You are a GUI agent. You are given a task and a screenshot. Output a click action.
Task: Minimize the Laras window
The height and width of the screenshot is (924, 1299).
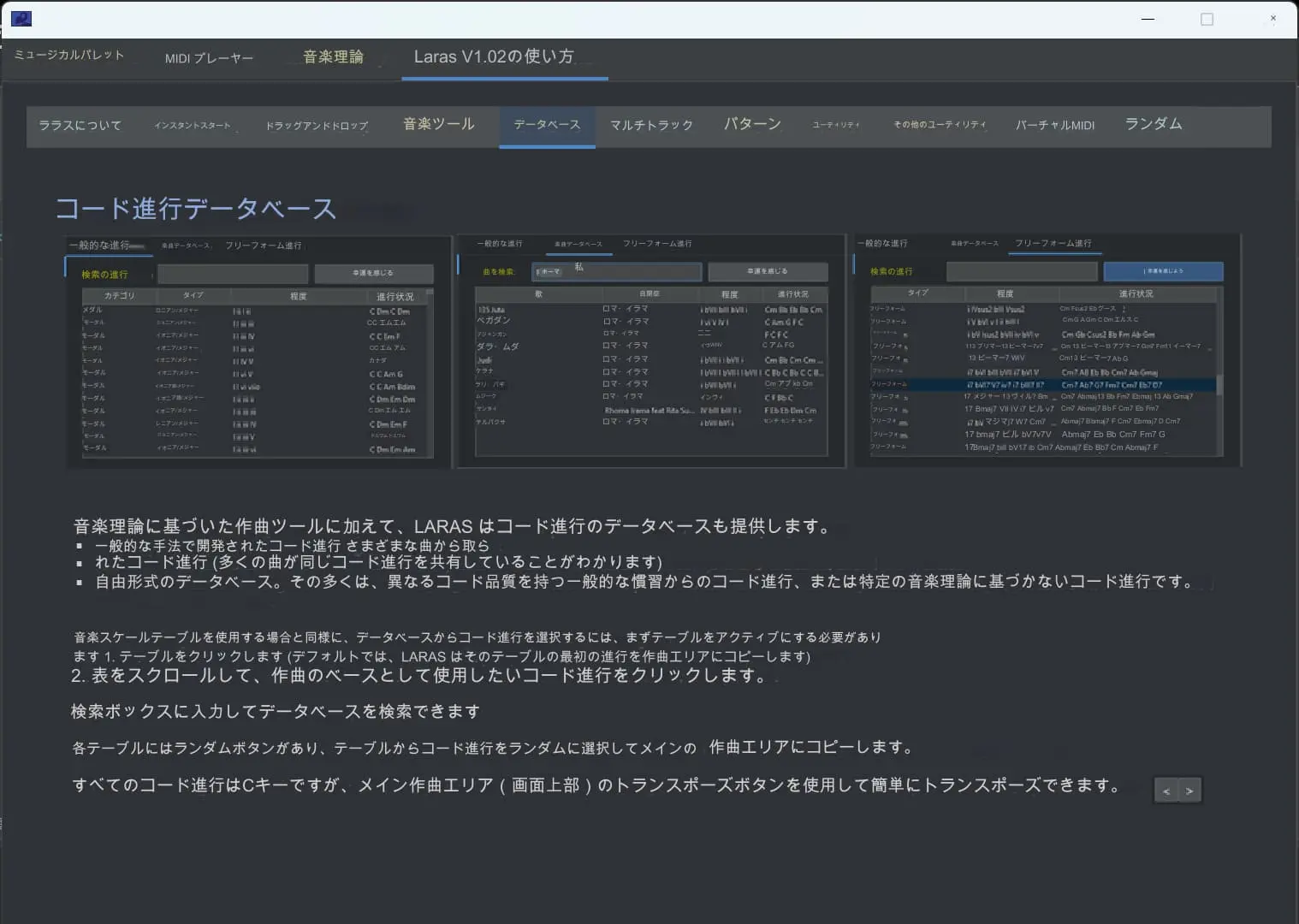pos(1148,19)
